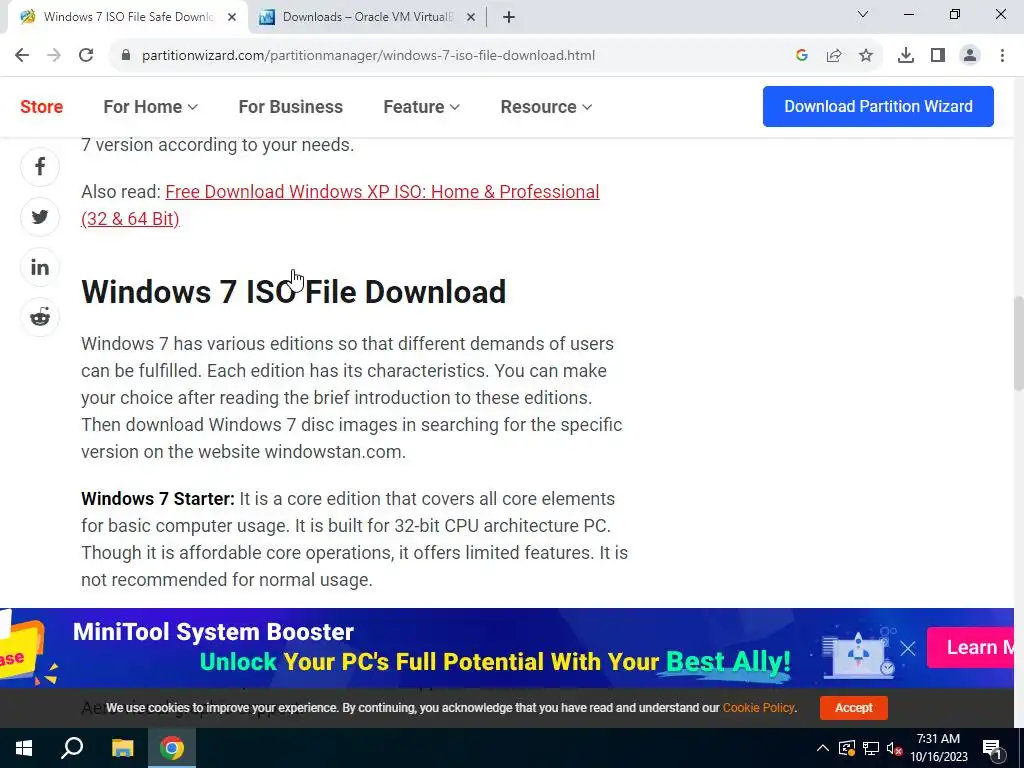Open network icon in system tray
The width and height of the screenshot is (1024, 768).
[x=871, y=748]
